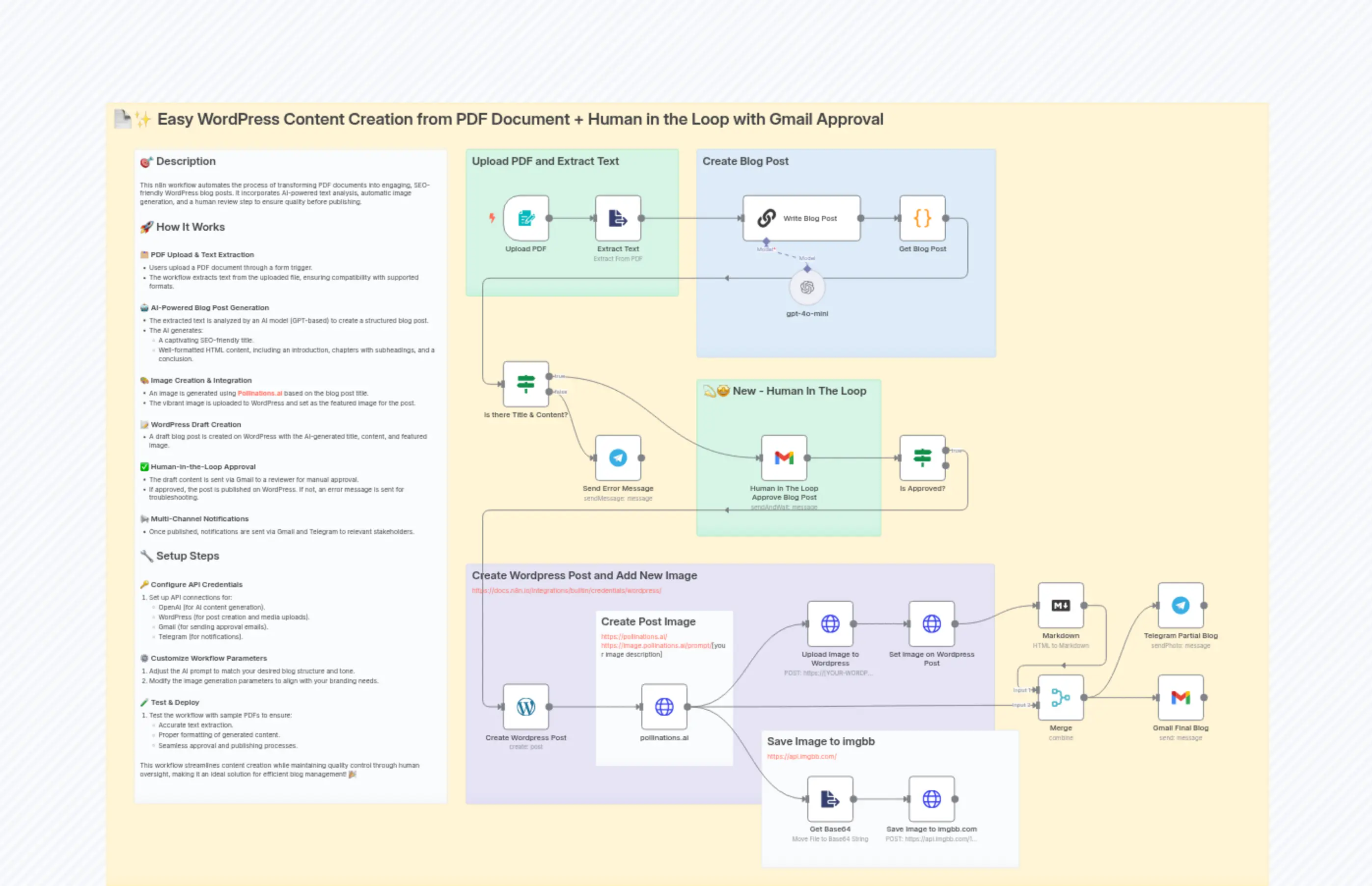The width and height of the screenshot is (1372, 886).
Task: Open the Gmail Human In The Loop node
Action: pos(784,458)
